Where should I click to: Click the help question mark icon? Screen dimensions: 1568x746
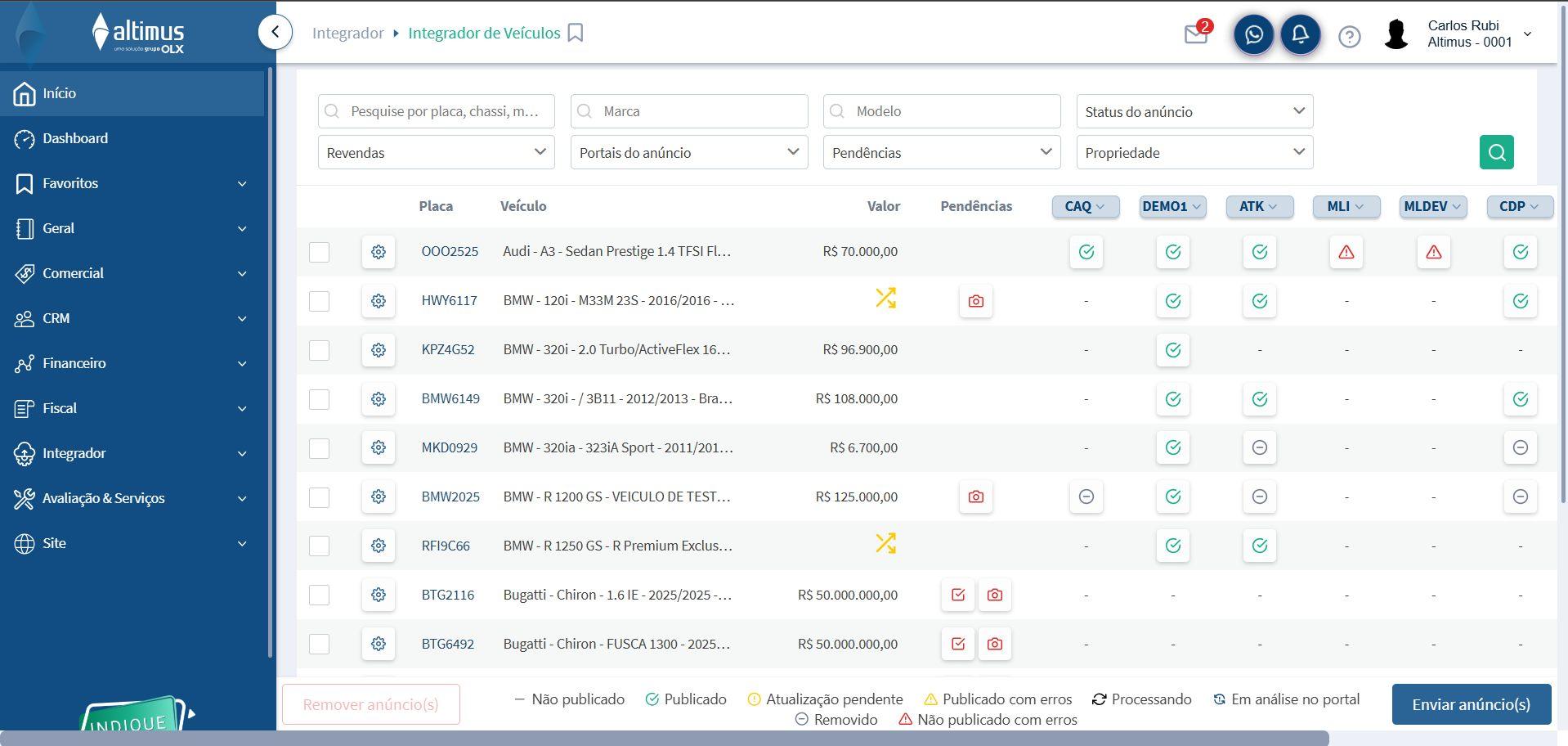pyautogui.click(x=1349, y=37)
